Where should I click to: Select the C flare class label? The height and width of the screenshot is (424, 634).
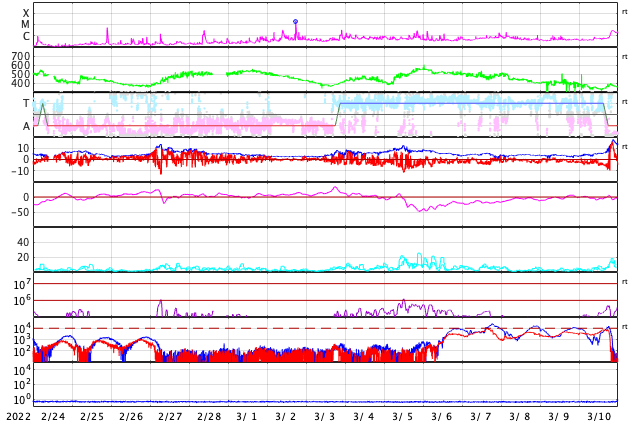pos(26,36)
